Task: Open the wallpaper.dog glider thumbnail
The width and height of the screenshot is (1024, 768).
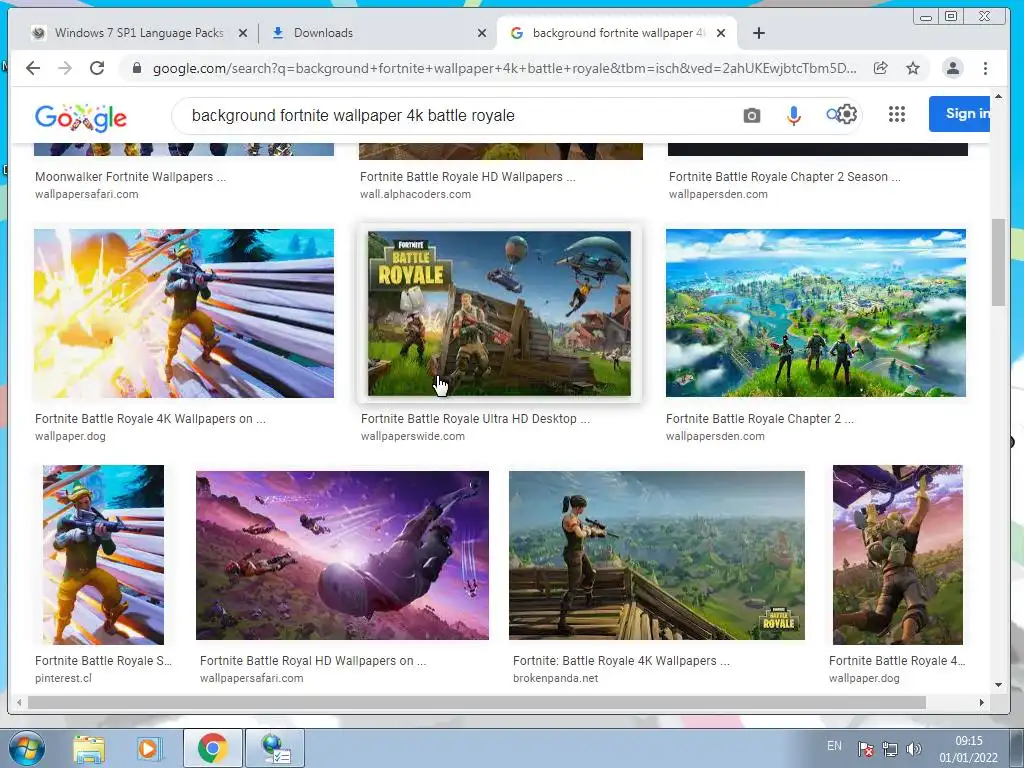Action: click(897, 555)
